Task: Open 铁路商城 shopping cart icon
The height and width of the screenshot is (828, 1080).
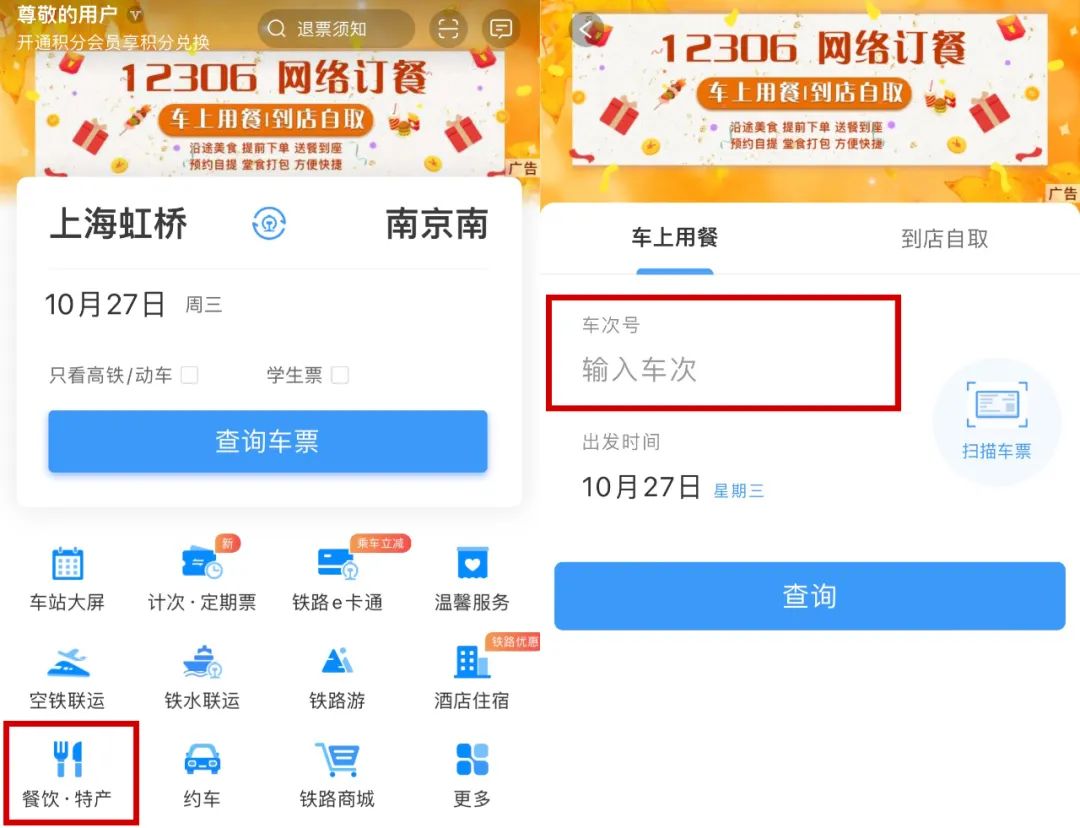Action: pos(338,760)
